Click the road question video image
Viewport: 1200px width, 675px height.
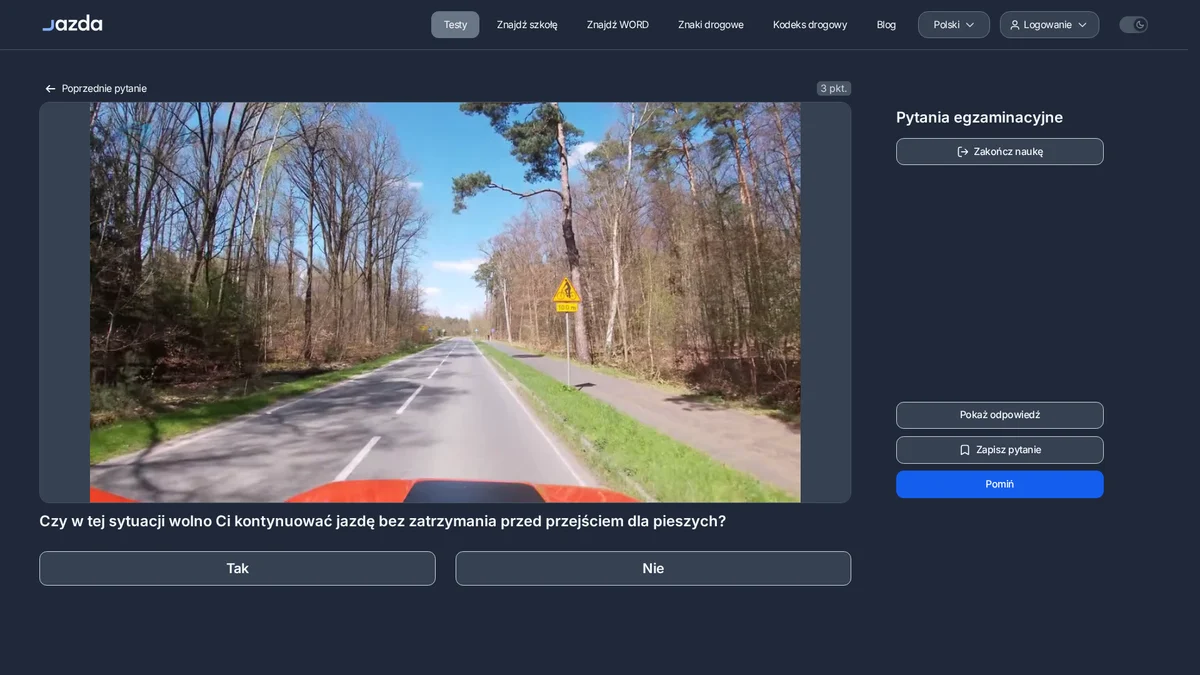[x=445, y=302]
